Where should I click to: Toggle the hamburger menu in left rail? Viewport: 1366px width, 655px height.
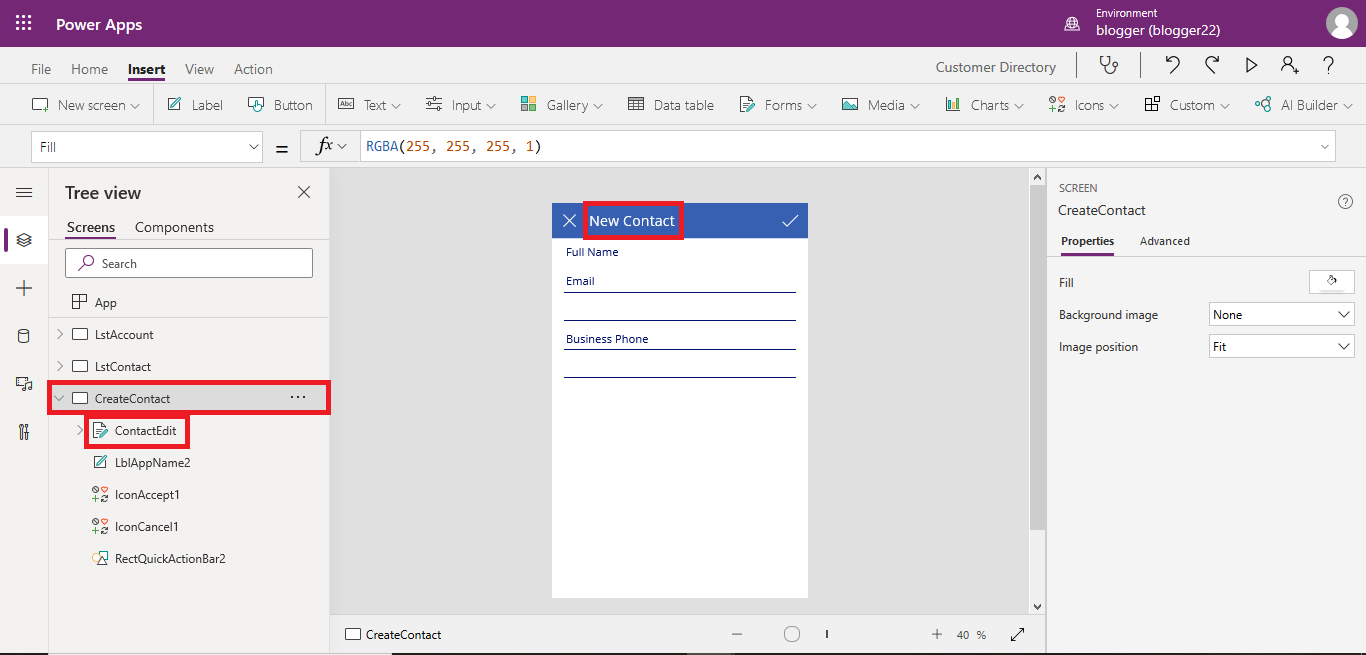tap(24, 193)
